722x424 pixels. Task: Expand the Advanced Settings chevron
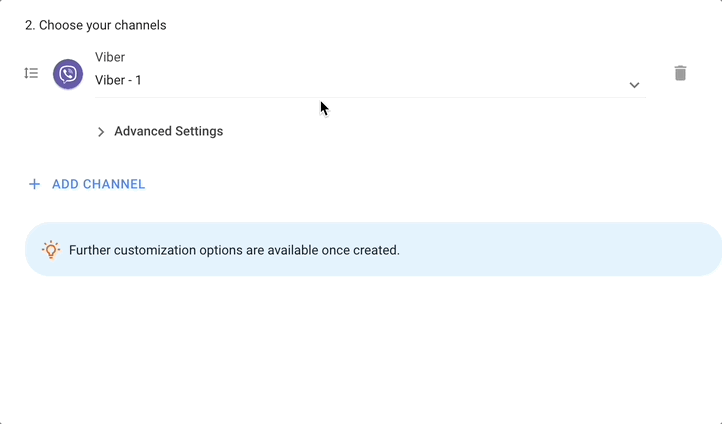coord(101,132)
